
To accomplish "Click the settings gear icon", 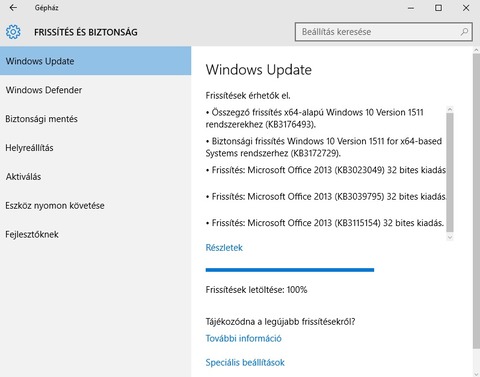I will tap(13, 32).
